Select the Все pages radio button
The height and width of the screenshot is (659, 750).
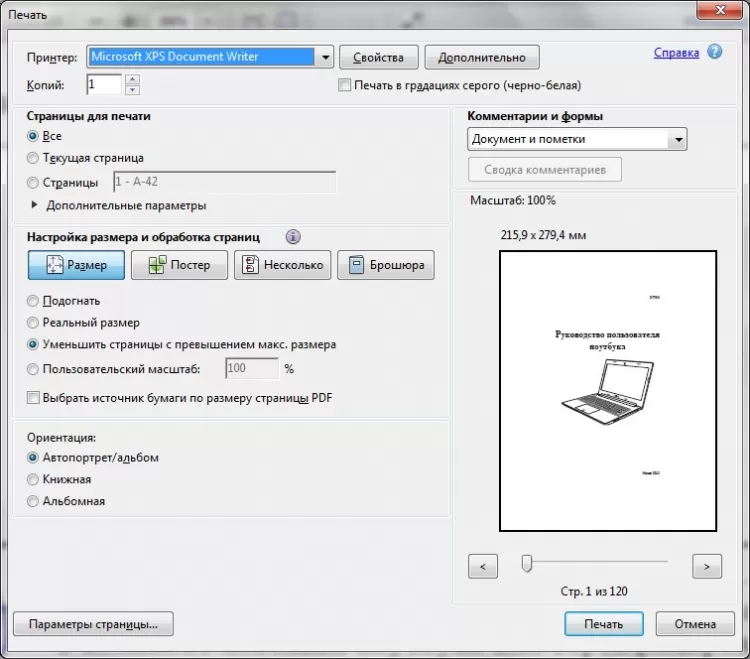(x=33, y=136)
